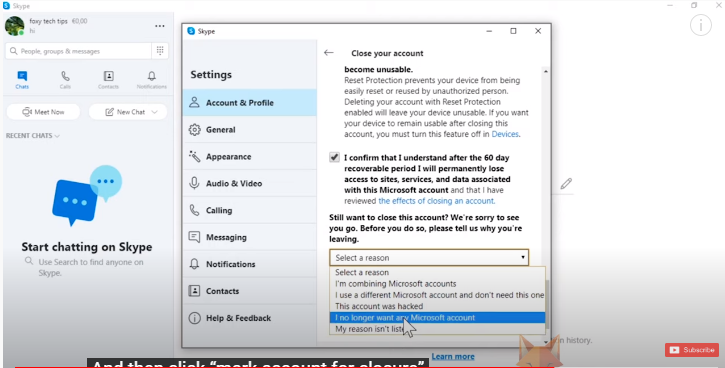This screenshot has height=368, width=725.
Task: Open Calling settings section
Action: [x=250, y=210]
